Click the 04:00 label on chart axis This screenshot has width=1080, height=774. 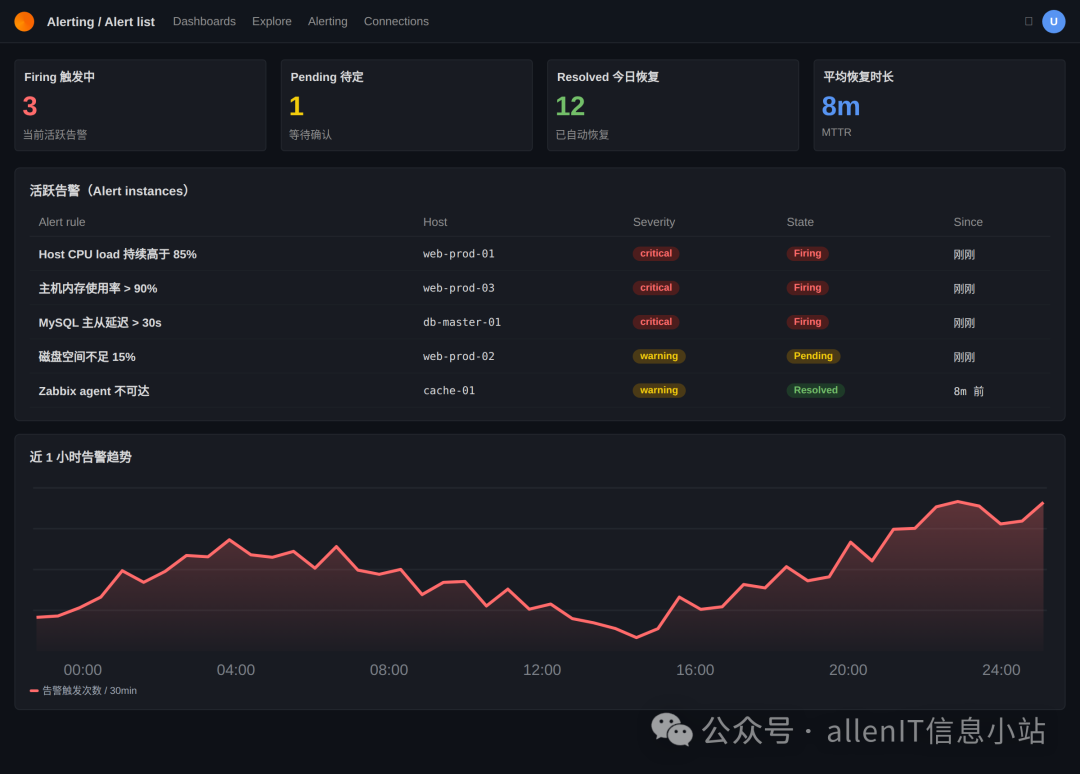(x=236, y=669)
